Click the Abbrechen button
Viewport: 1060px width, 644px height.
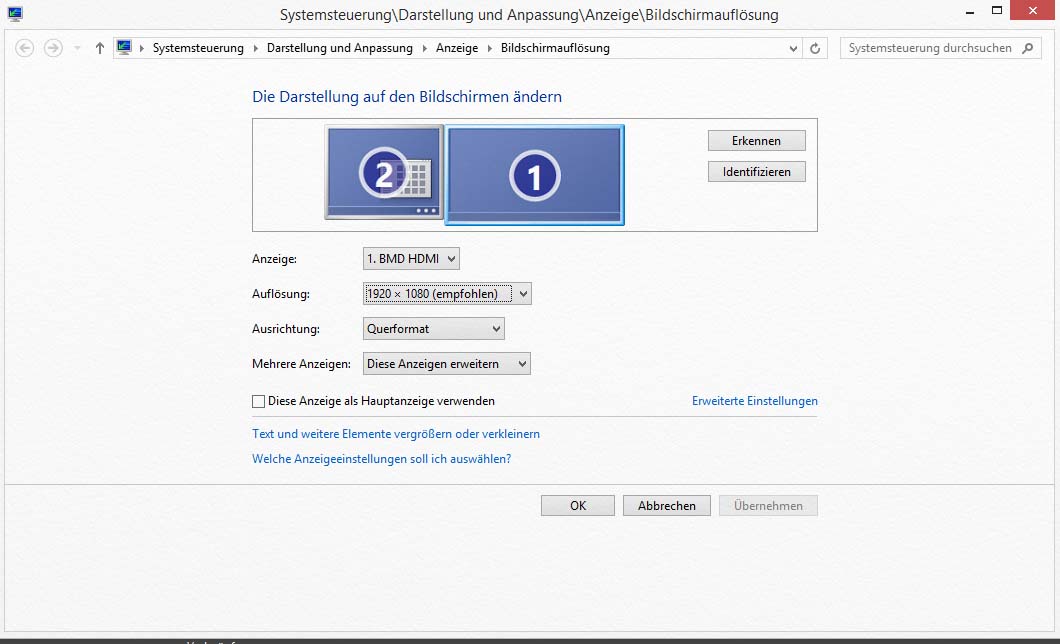667,505
